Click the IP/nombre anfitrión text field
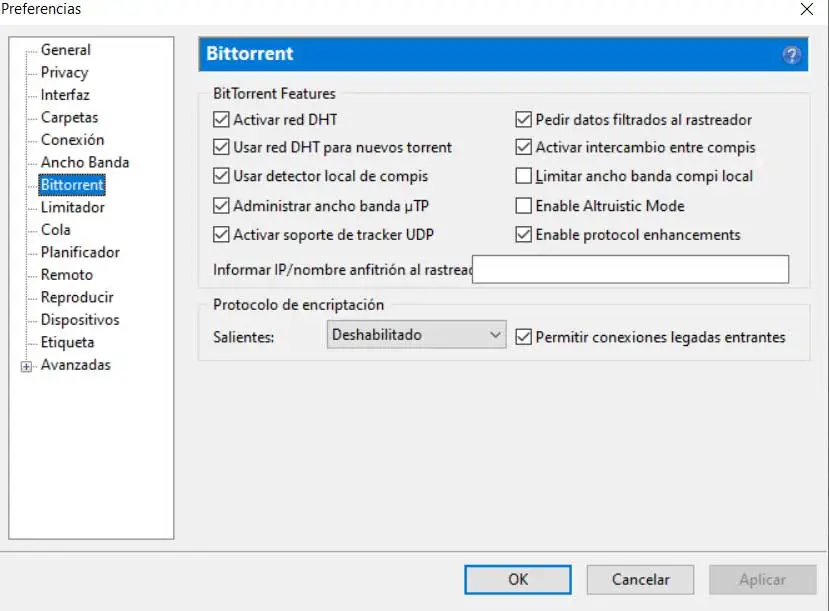The height and width of the screenshot is (611, 829). tap(630, 270)
